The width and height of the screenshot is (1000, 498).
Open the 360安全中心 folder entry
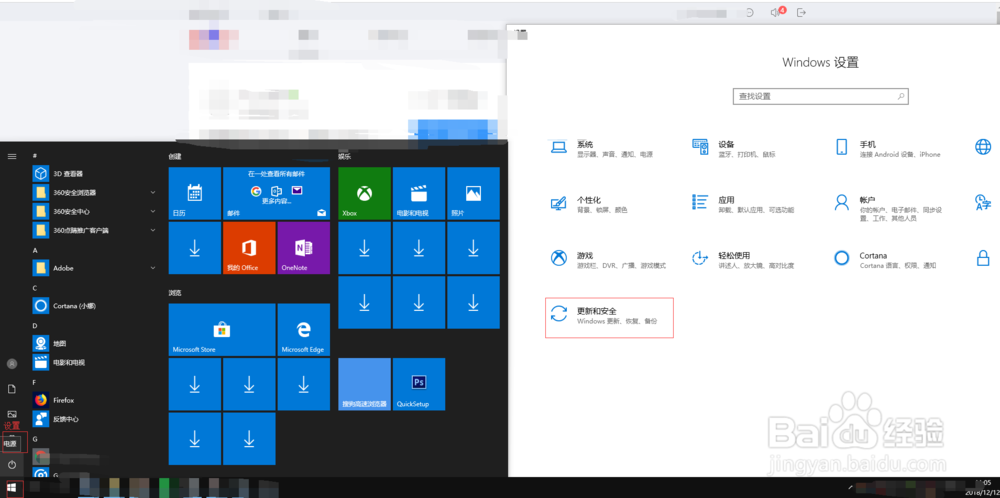click(x=96, y=211)
